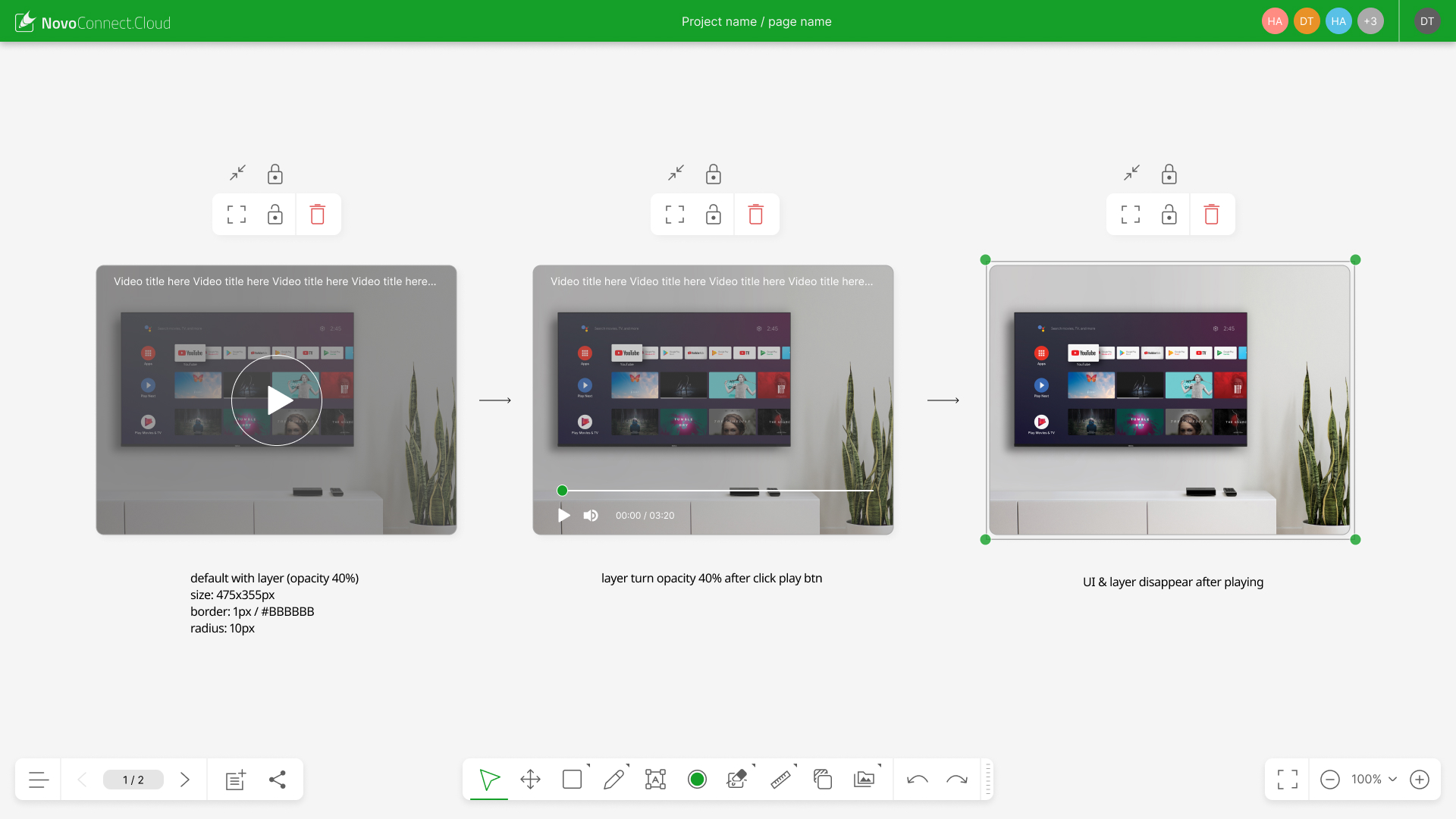Select the move/pan tool
The width and height of the screenshot is (1456, 819).
(531, 780)
